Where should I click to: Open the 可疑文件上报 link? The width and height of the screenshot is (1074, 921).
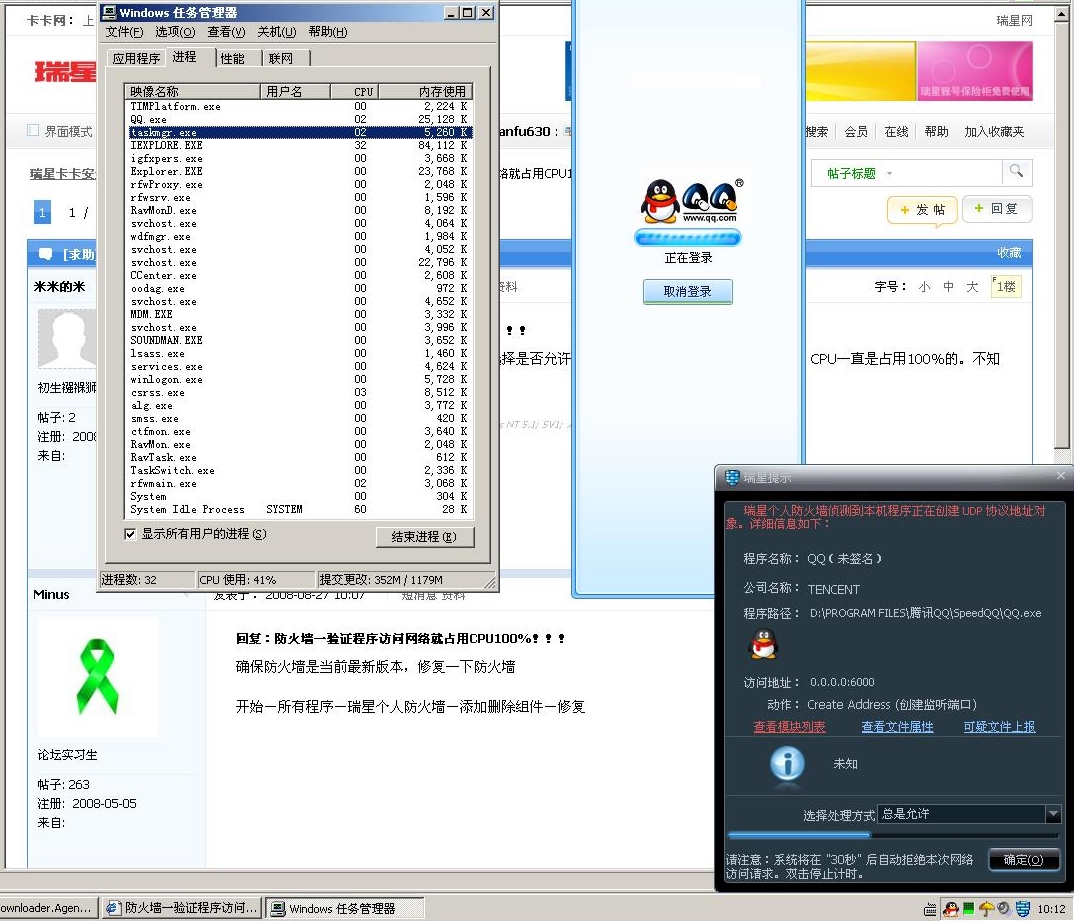pyautogui.click(x=999, y=727)
